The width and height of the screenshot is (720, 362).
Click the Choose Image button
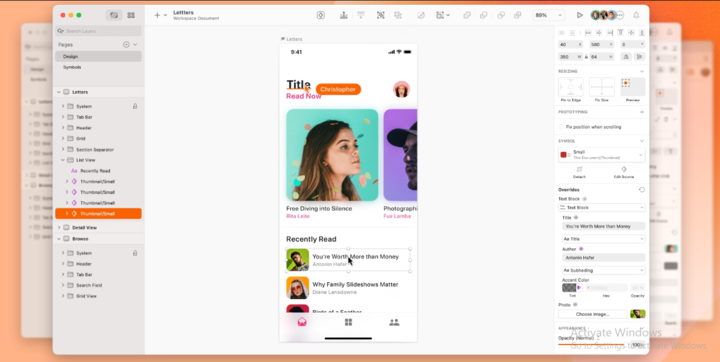[593, 314]
